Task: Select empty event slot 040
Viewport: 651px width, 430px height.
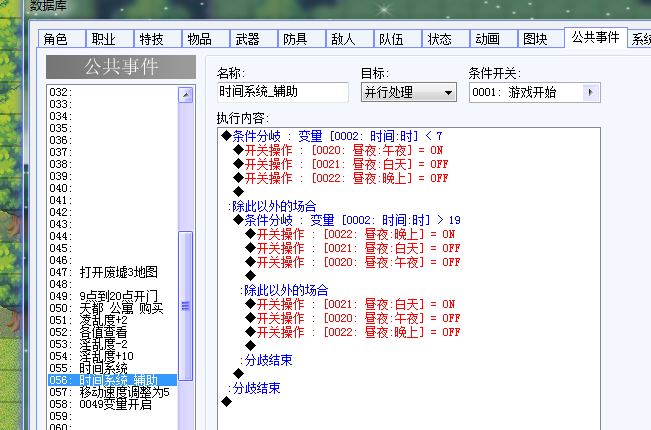Action: point(113,188)
